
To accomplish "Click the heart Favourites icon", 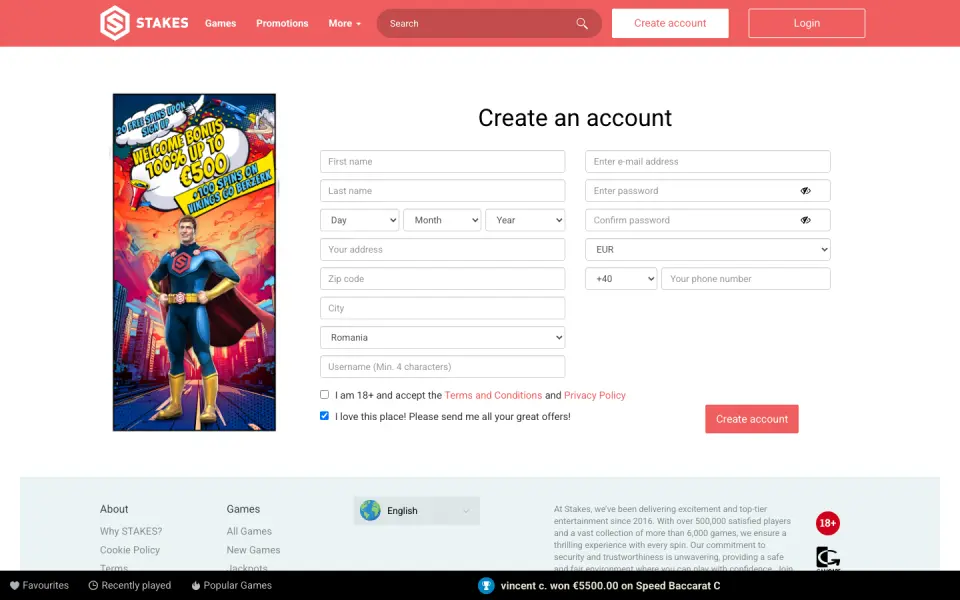I will (15, 585).
